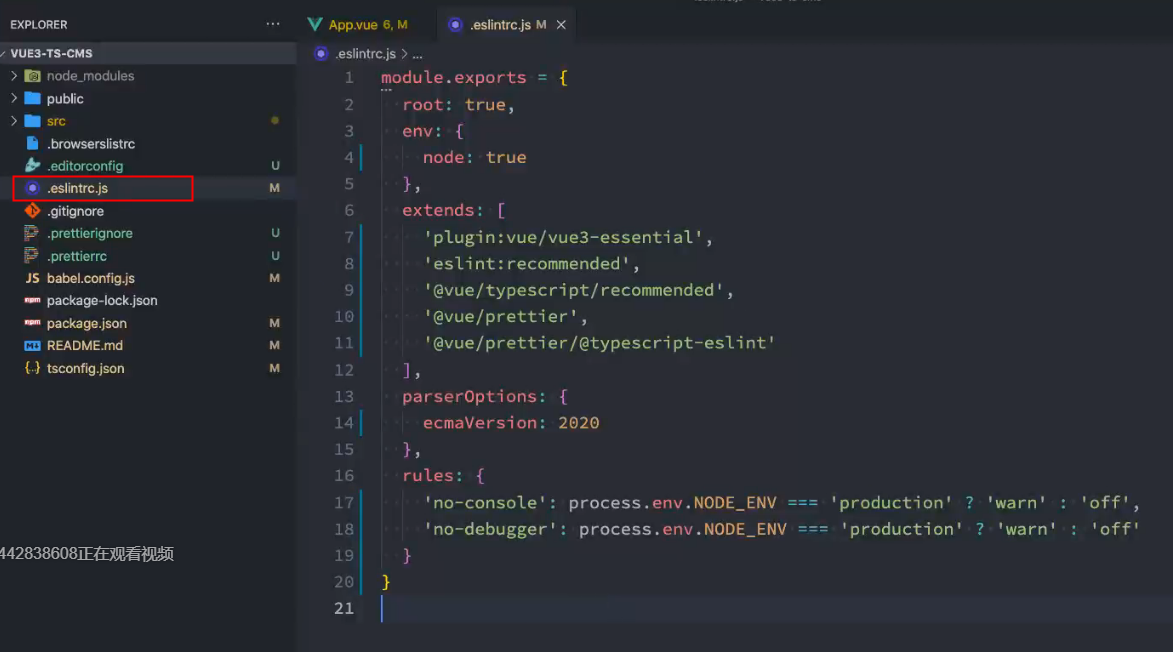Open package-lock.json from the explorer

pyautogui.click(x=102, y=301)
